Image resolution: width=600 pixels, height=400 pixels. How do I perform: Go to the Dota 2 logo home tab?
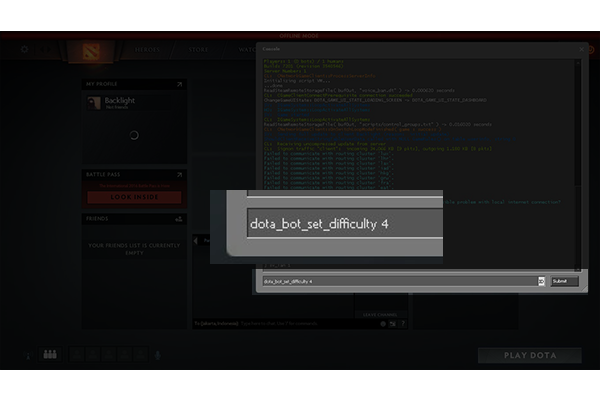coord(91,52)
